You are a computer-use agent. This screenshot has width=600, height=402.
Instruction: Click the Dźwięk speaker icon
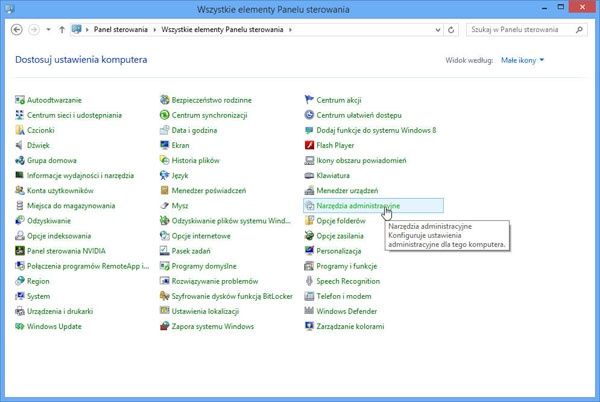pos(20,145)
